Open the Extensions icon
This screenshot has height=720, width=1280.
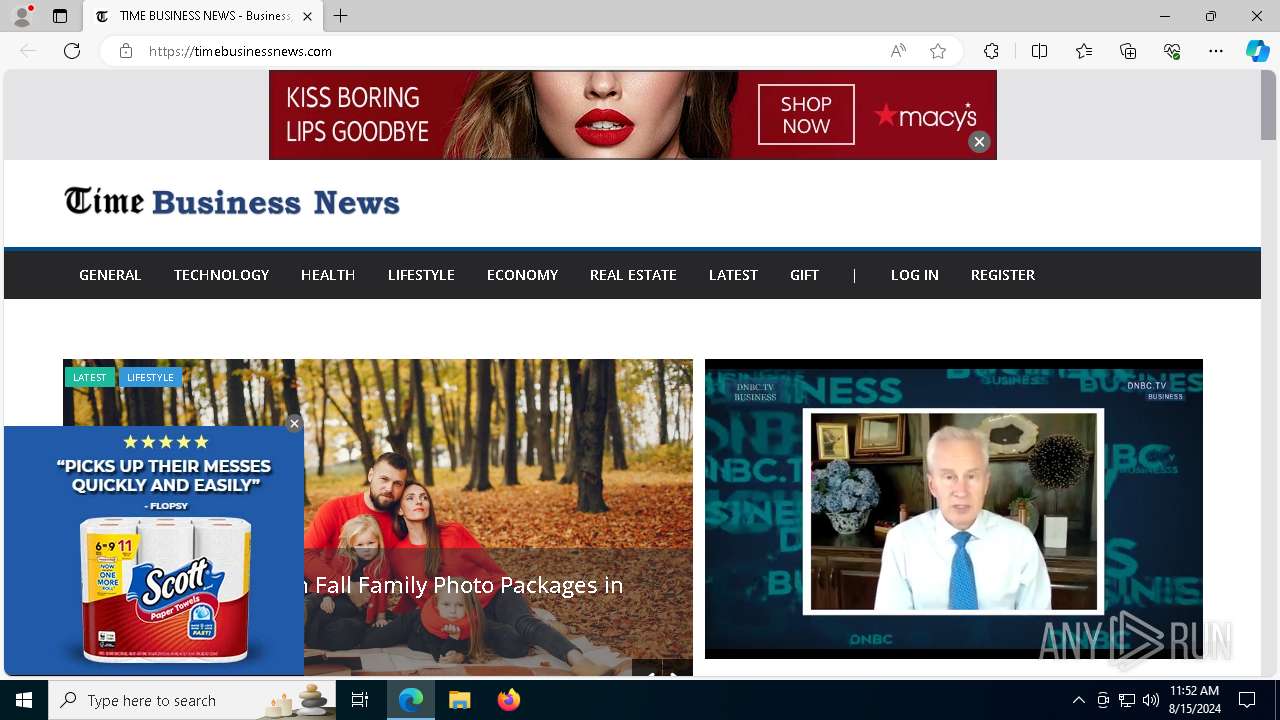tap(991, 51)
